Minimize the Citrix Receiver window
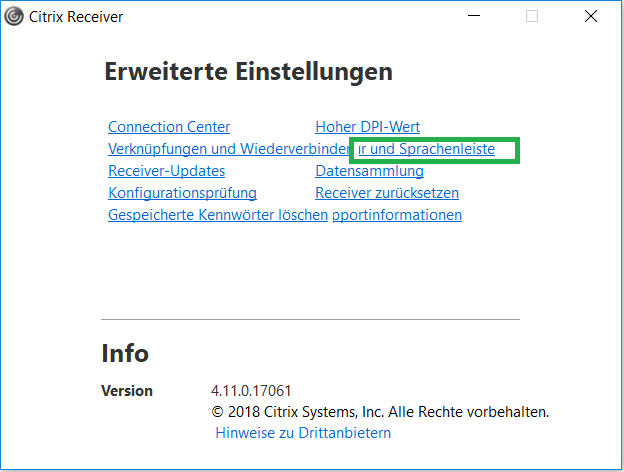The height and width of the screenshot is (472, 624). coord(474,16)
